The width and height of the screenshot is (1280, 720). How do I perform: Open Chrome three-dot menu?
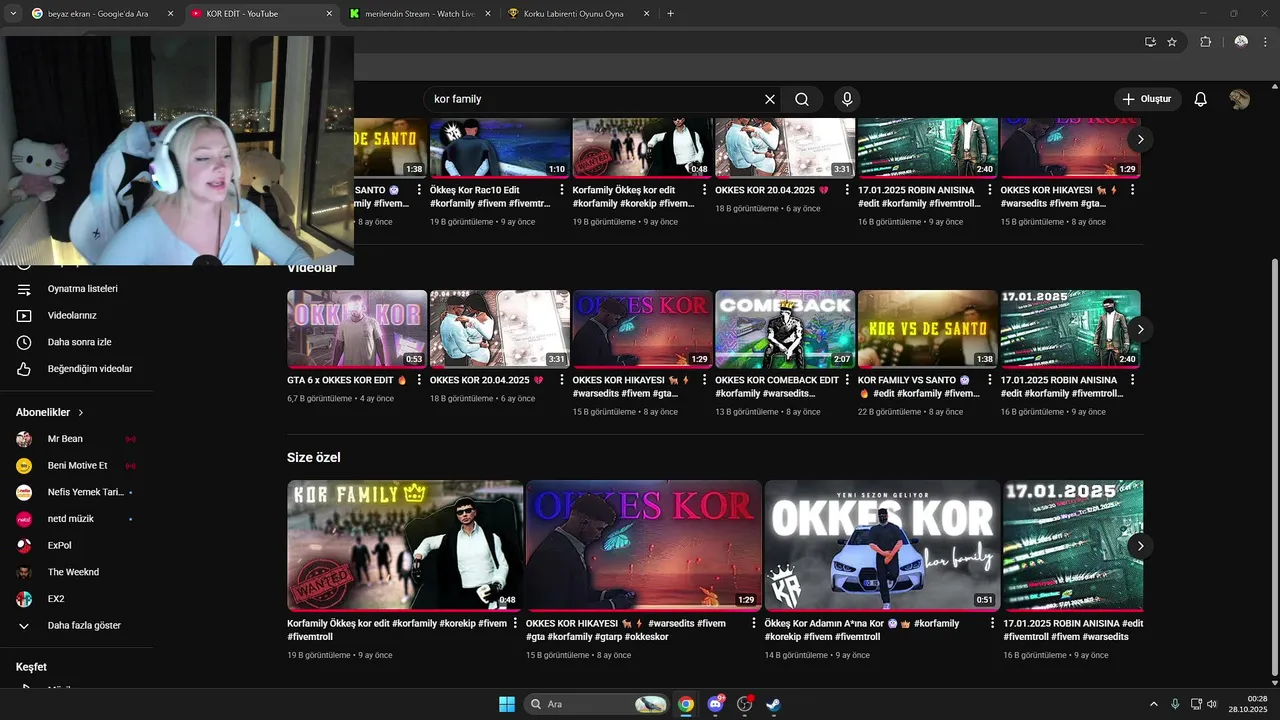coord(1265,42)
